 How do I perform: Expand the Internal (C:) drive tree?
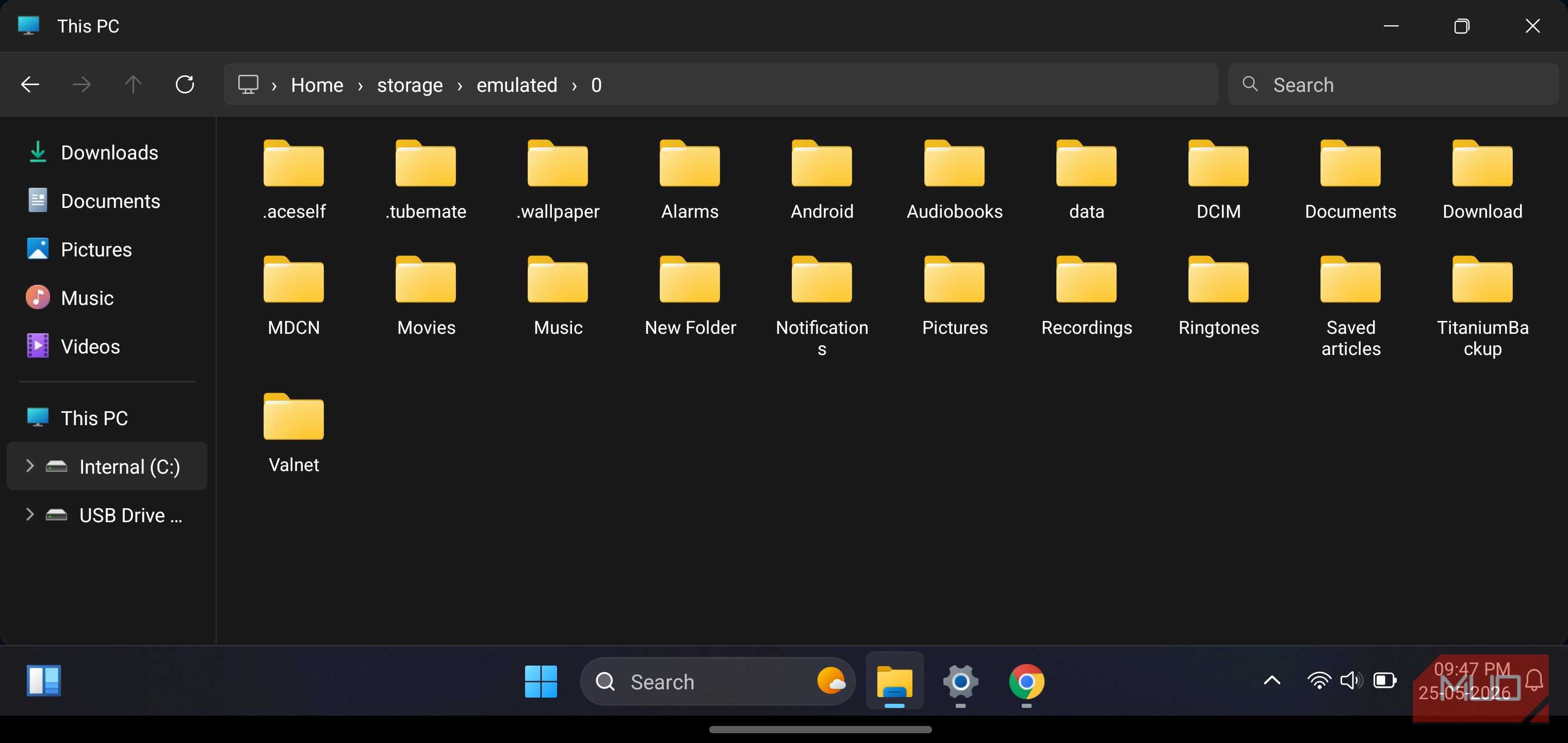[x=29, y=466]
